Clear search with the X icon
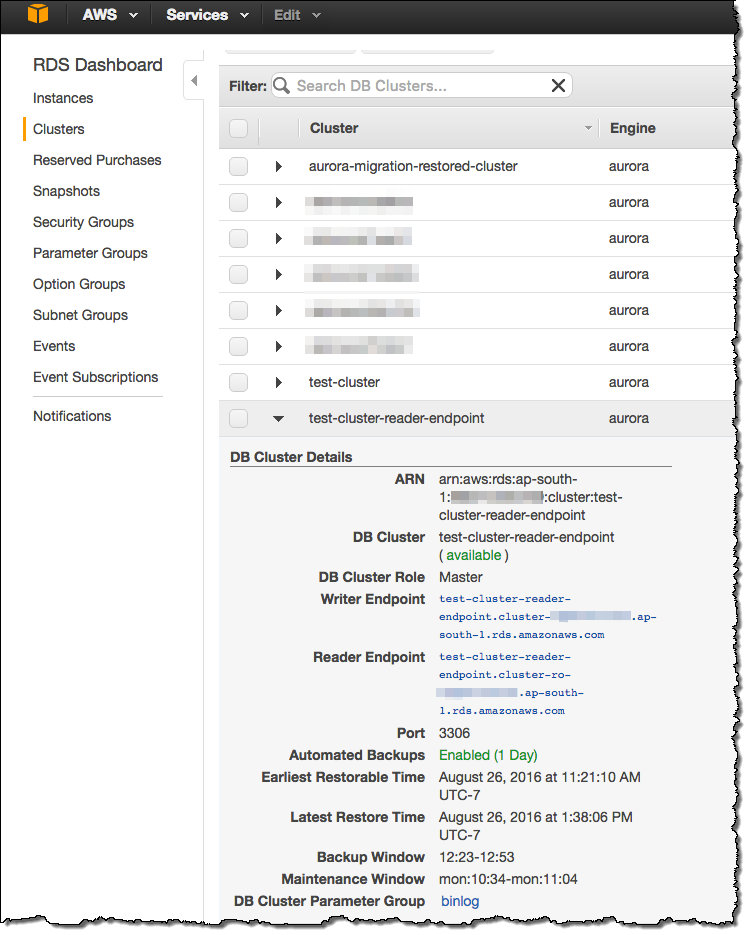This screenshot has height=935, width=750. [x=558, y=86]
